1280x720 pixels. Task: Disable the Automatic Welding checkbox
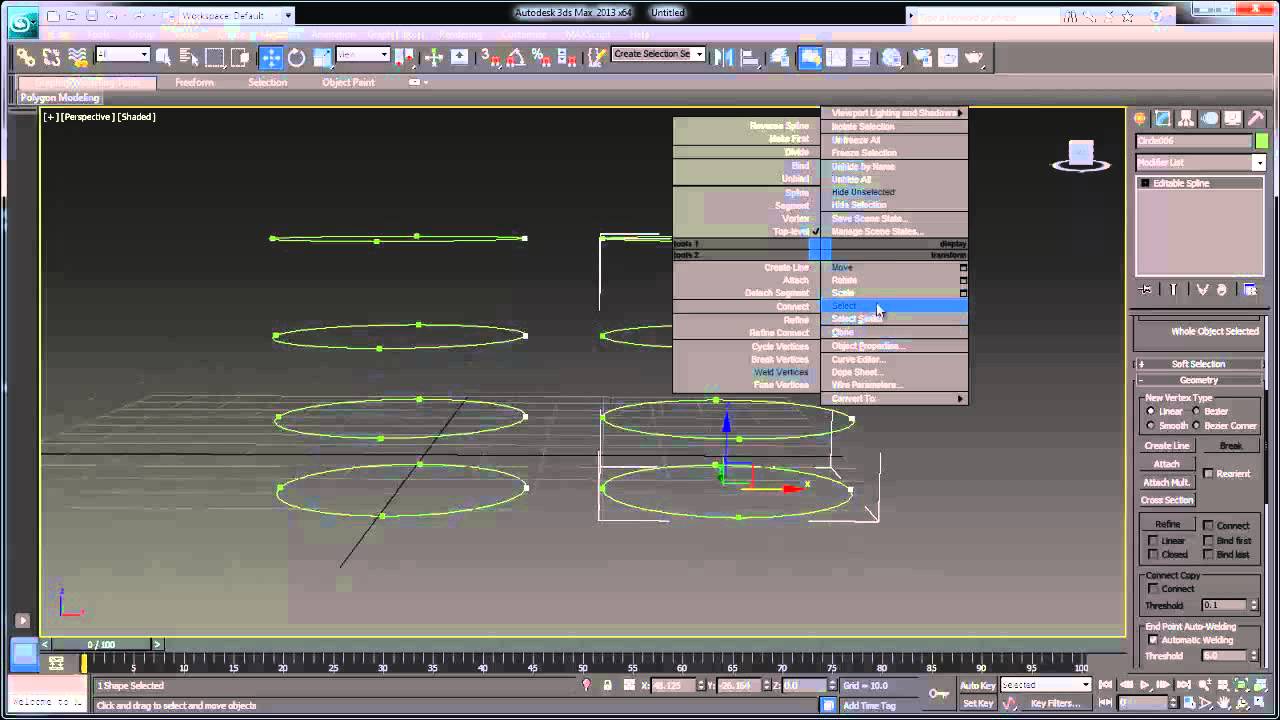tap(1153, 640)
